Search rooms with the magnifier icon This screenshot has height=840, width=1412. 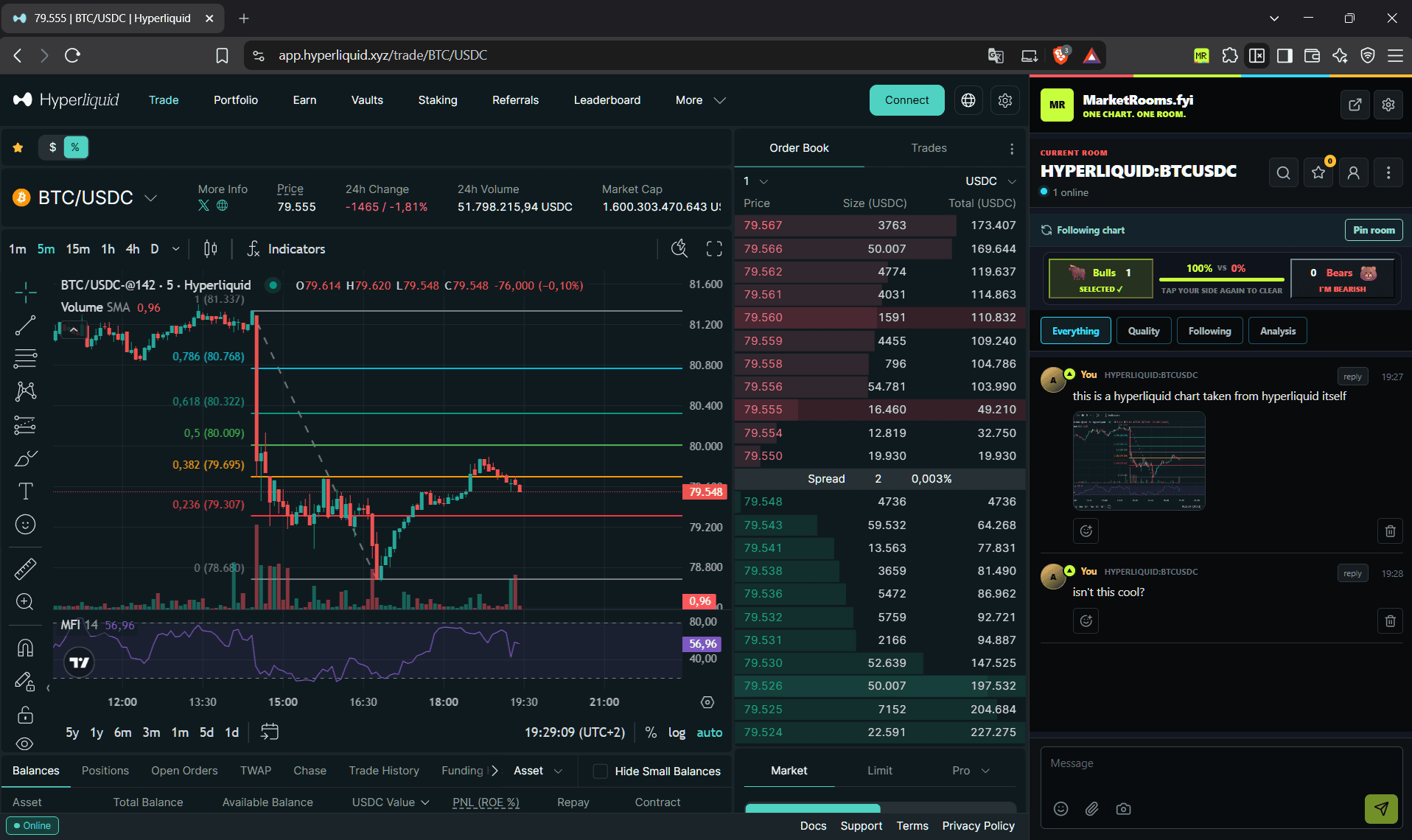point(1283,172)
